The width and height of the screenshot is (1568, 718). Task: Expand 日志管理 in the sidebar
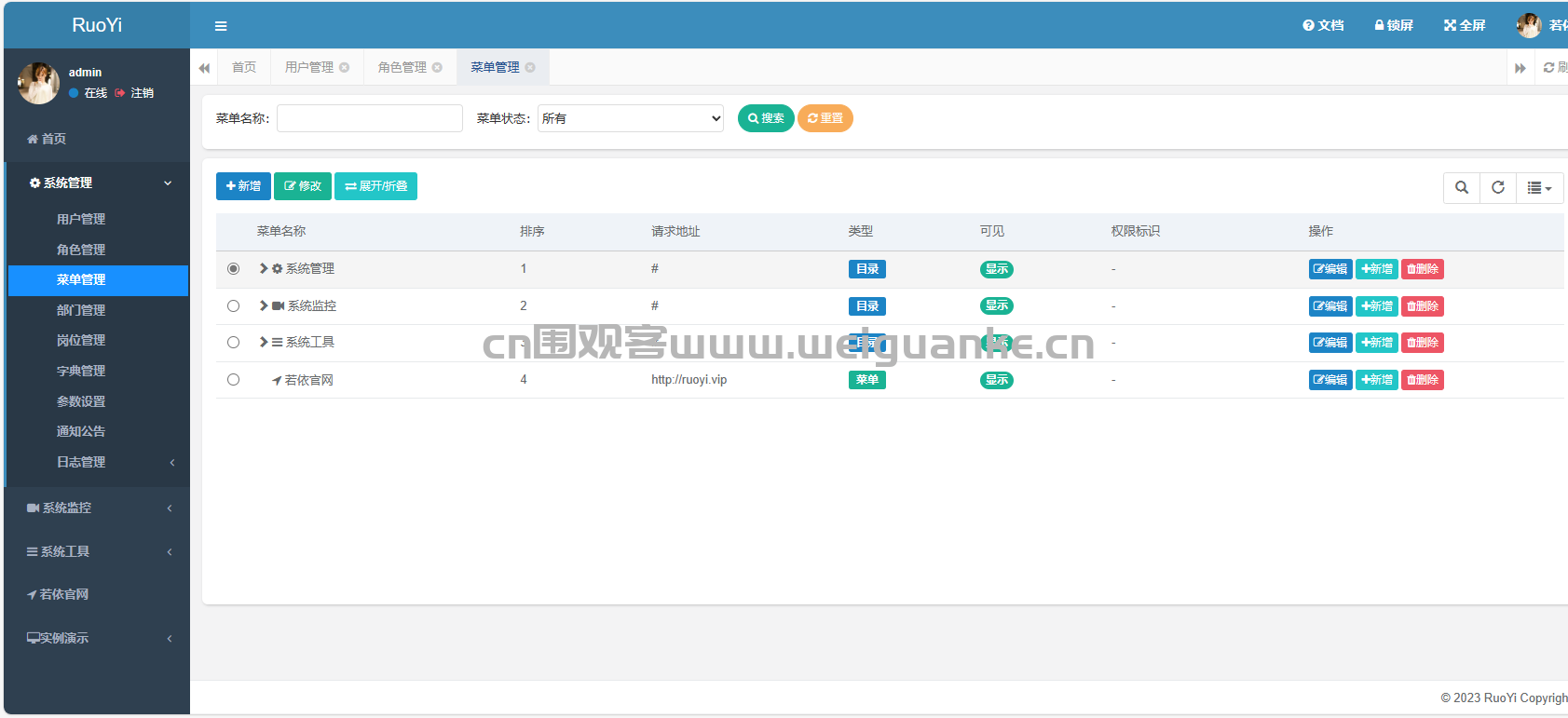tap(97, 462)
